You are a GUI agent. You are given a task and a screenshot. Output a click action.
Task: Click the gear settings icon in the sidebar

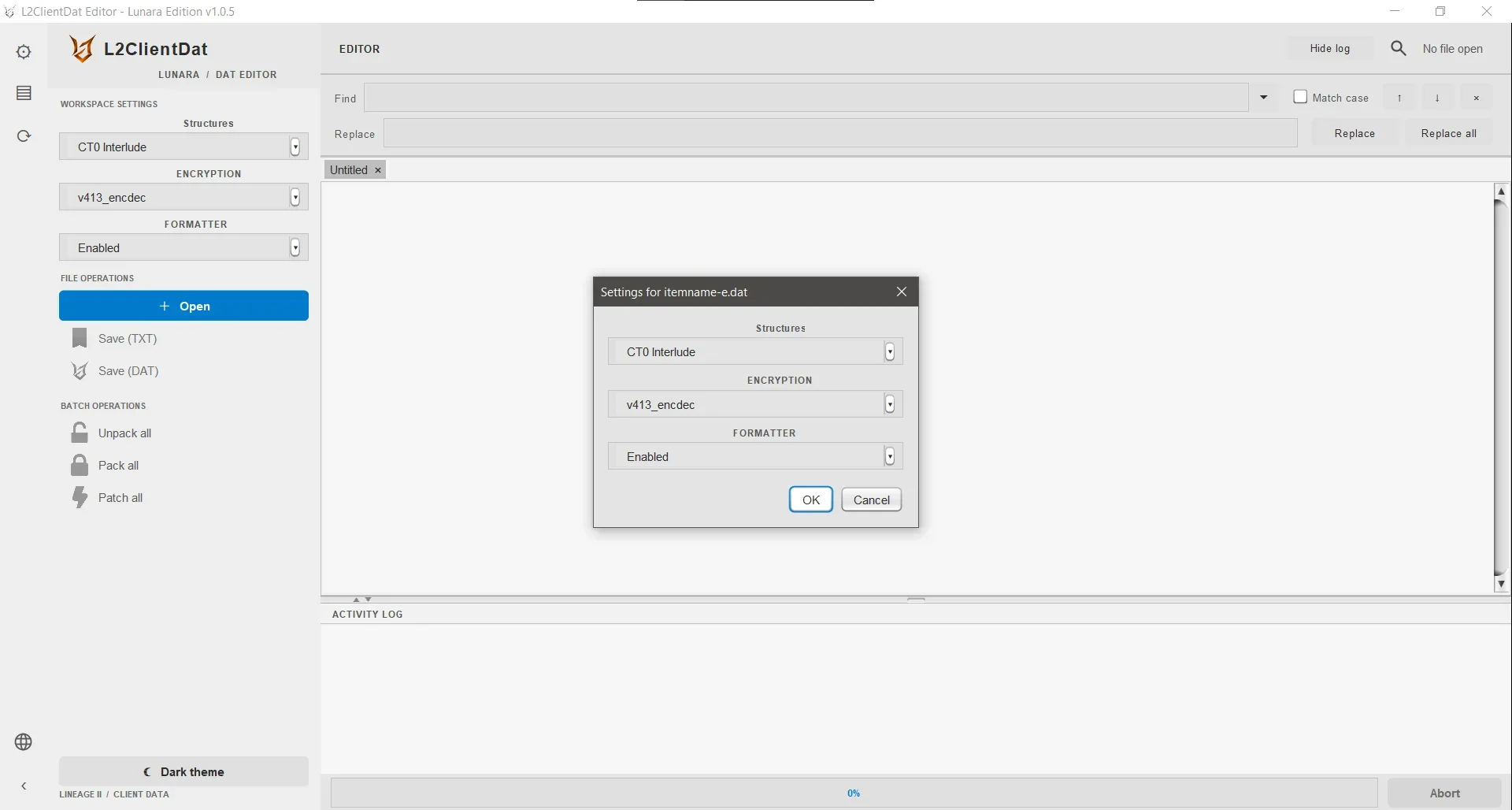[24, 52]
